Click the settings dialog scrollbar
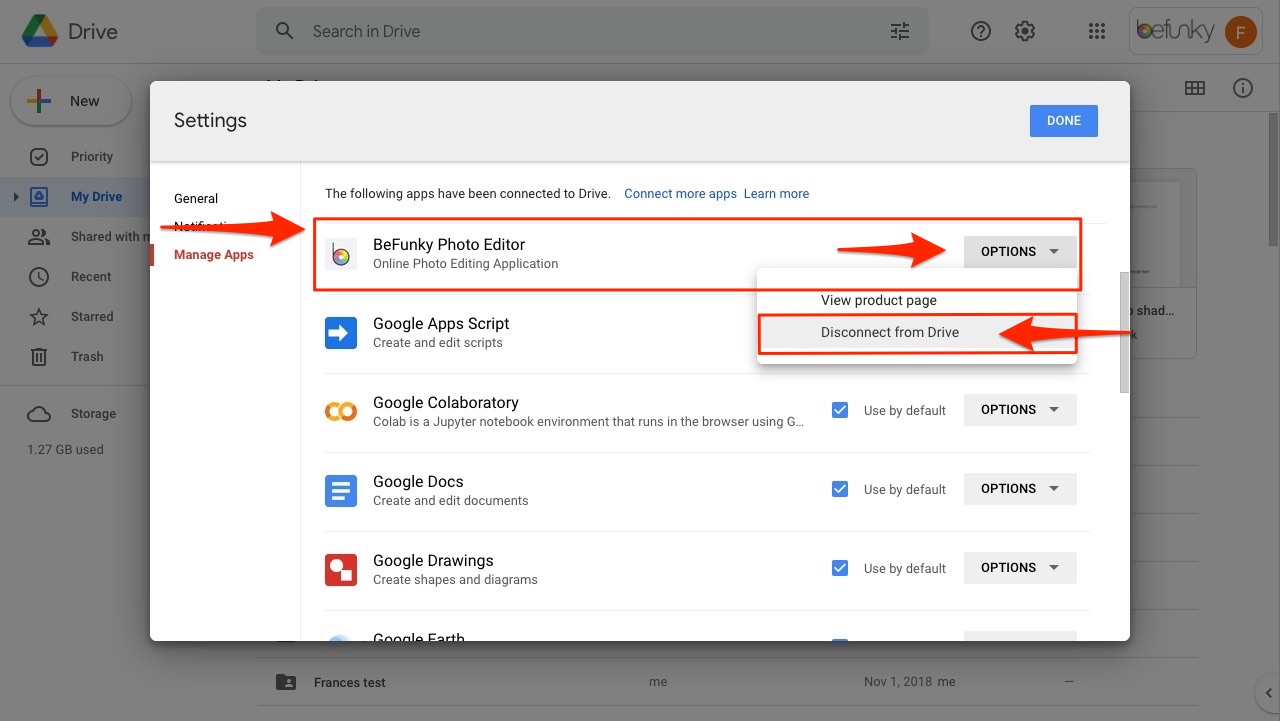1280x721 pixels. tap(1124, 332)
